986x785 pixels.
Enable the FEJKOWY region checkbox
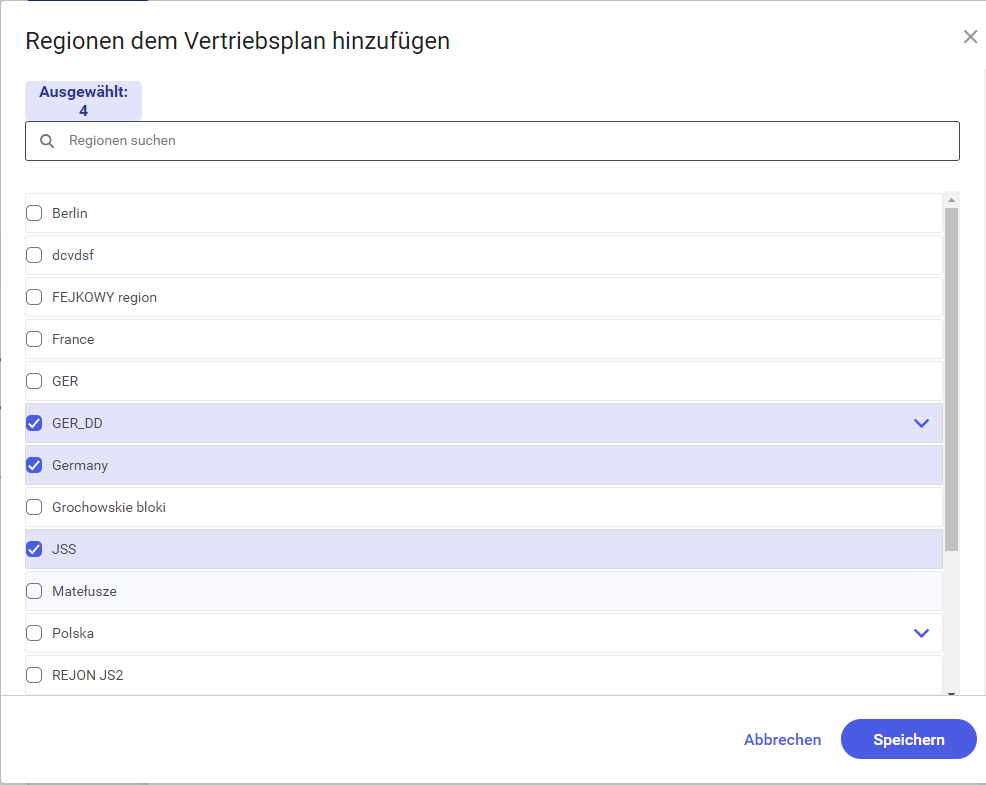(x=34, y=298)
